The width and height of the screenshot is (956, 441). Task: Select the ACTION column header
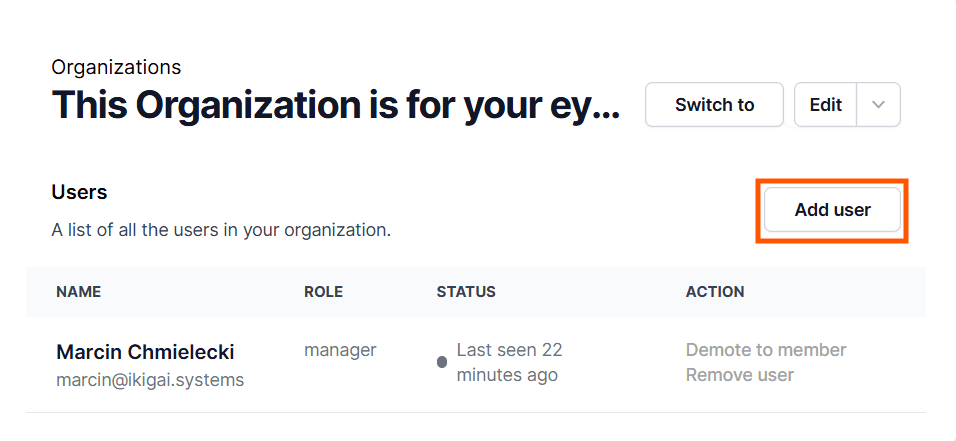pyautogui.click(x=714, y=292)
